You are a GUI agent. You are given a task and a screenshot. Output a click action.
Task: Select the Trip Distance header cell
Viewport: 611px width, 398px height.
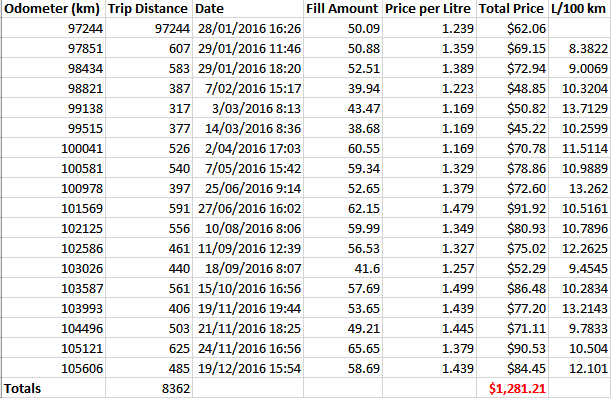(149, 9)
